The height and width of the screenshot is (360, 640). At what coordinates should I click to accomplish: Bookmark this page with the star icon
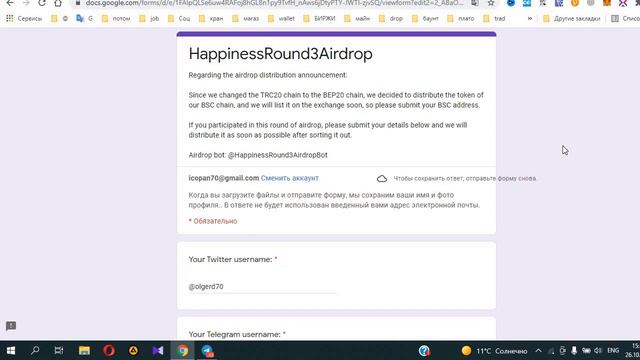point(491,3)
